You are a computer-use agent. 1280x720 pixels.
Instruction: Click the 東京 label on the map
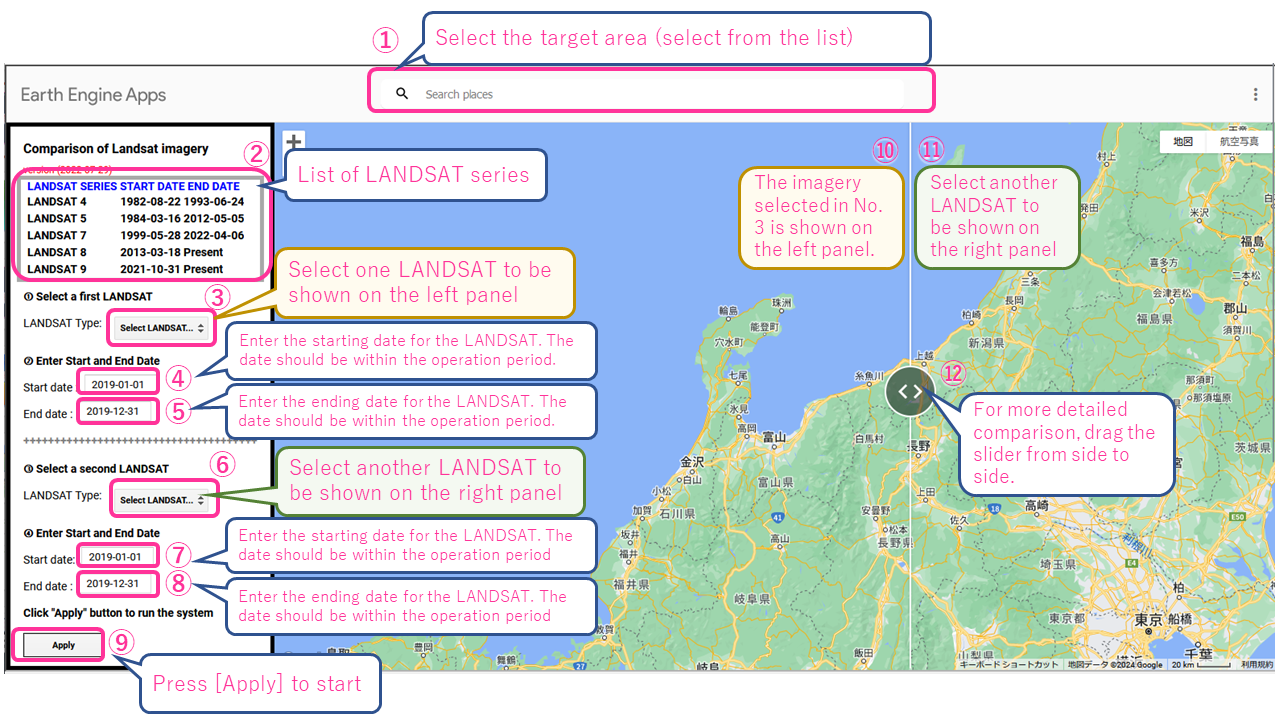pos(1150,620)
